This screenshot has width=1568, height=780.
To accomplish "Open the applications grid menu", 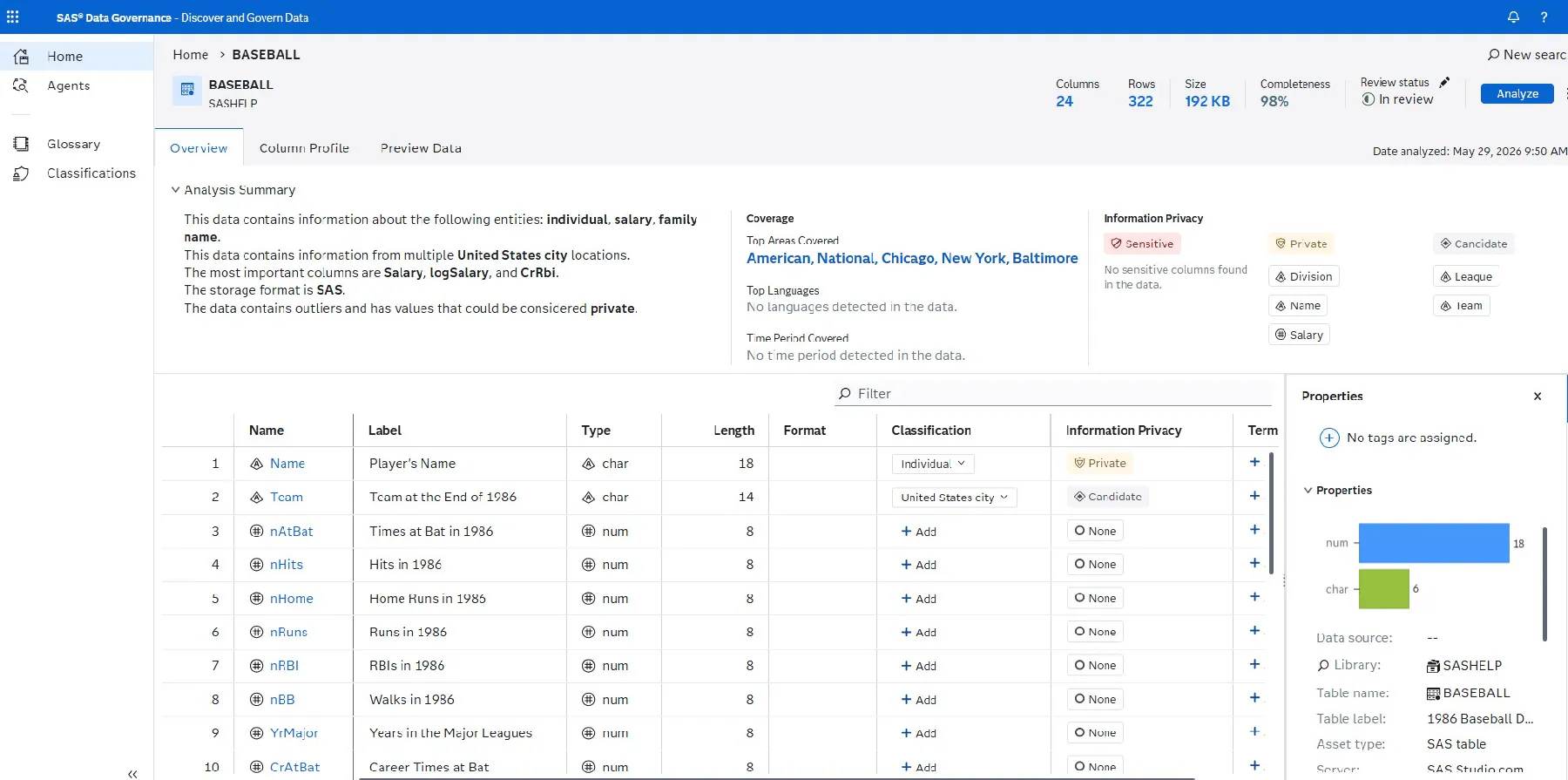I will [13, 17].
